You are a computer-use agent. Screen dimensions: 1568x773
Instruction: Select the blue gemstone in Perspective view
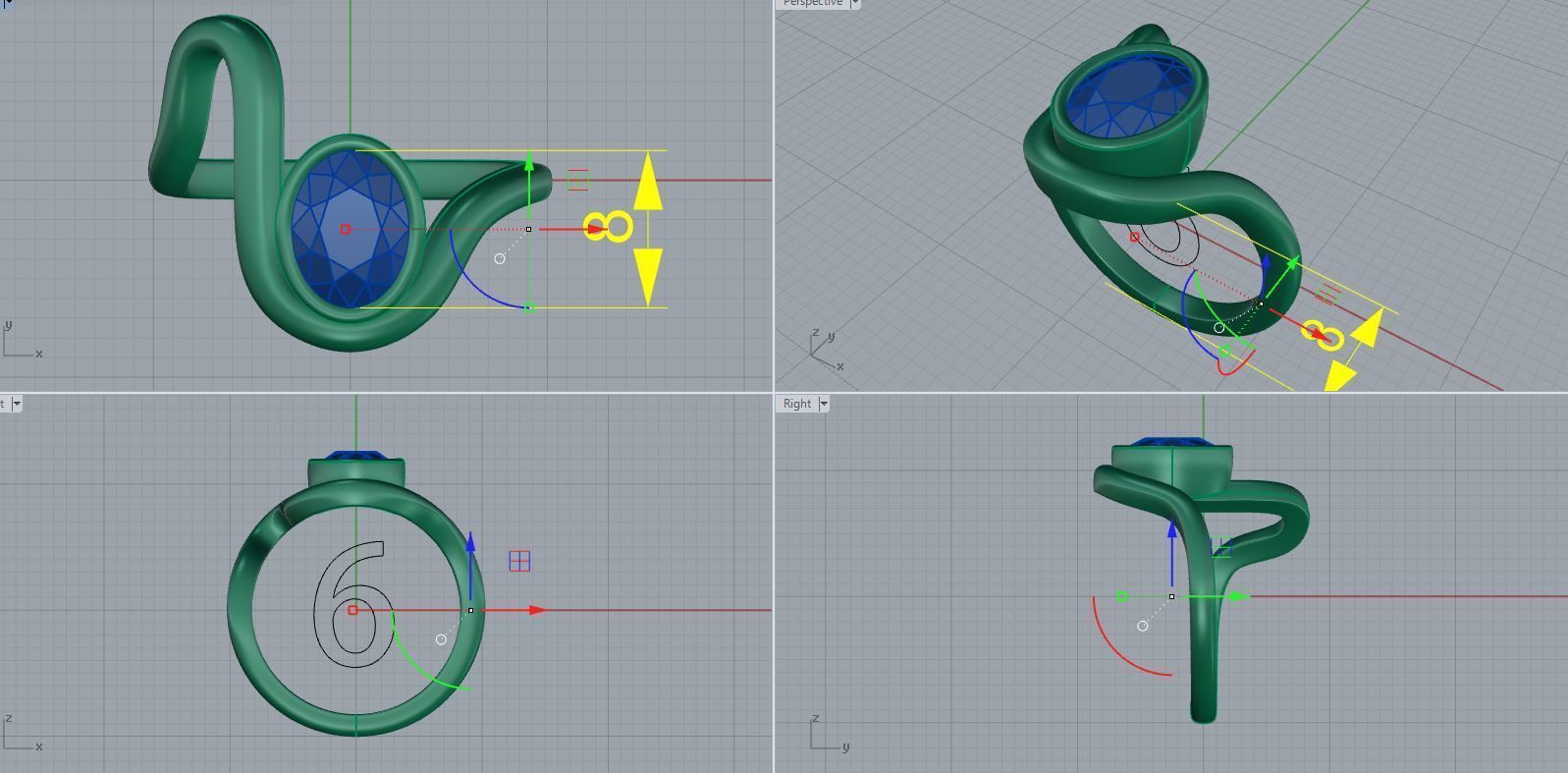tap(1132, 95)
